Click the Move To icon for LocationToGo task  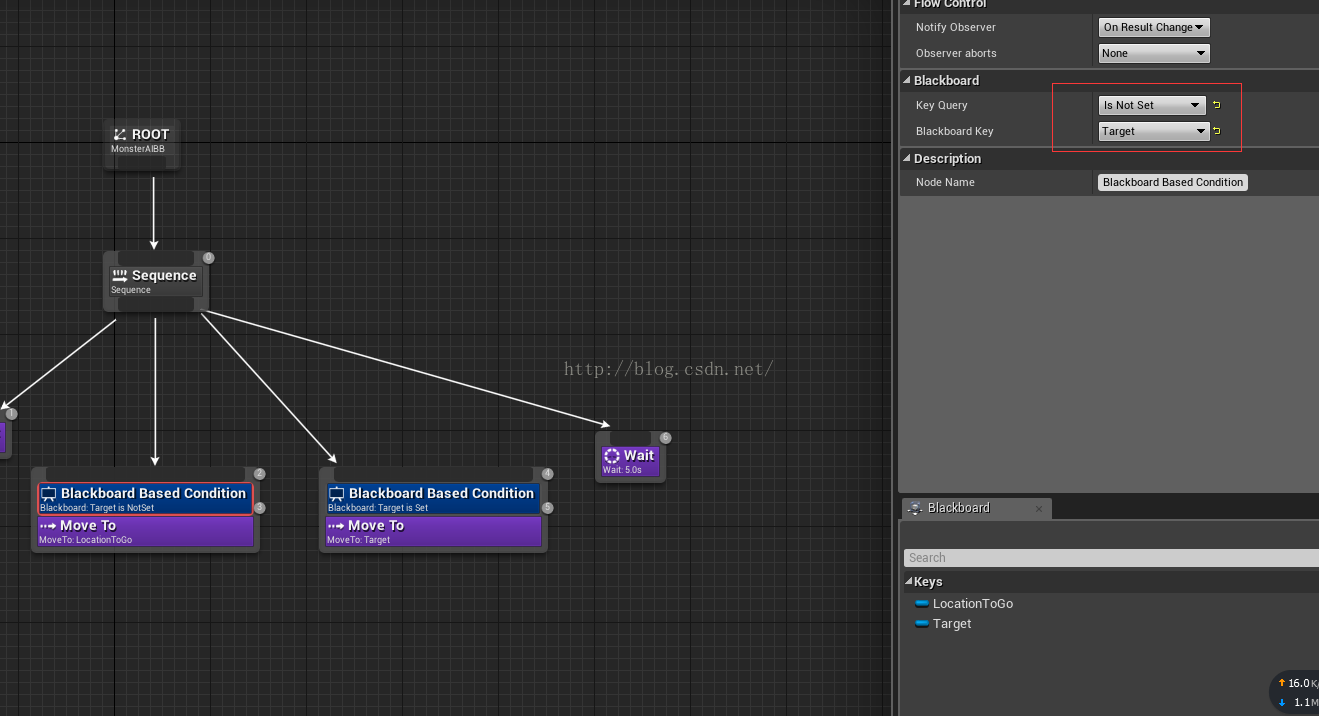[48, 526]
